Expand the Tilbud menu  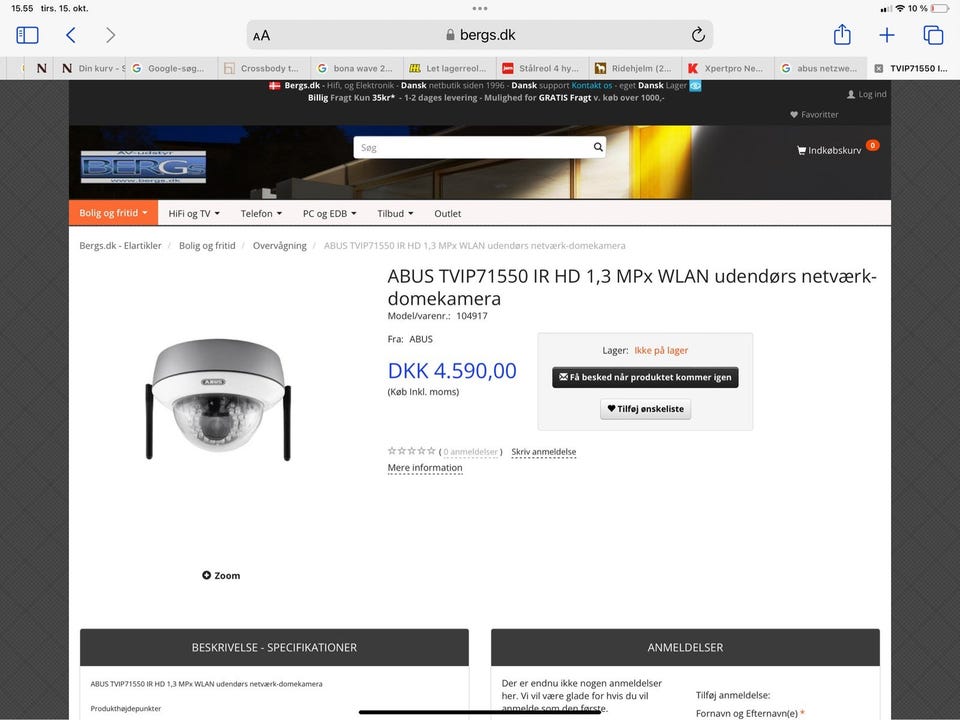coord(395,213)
